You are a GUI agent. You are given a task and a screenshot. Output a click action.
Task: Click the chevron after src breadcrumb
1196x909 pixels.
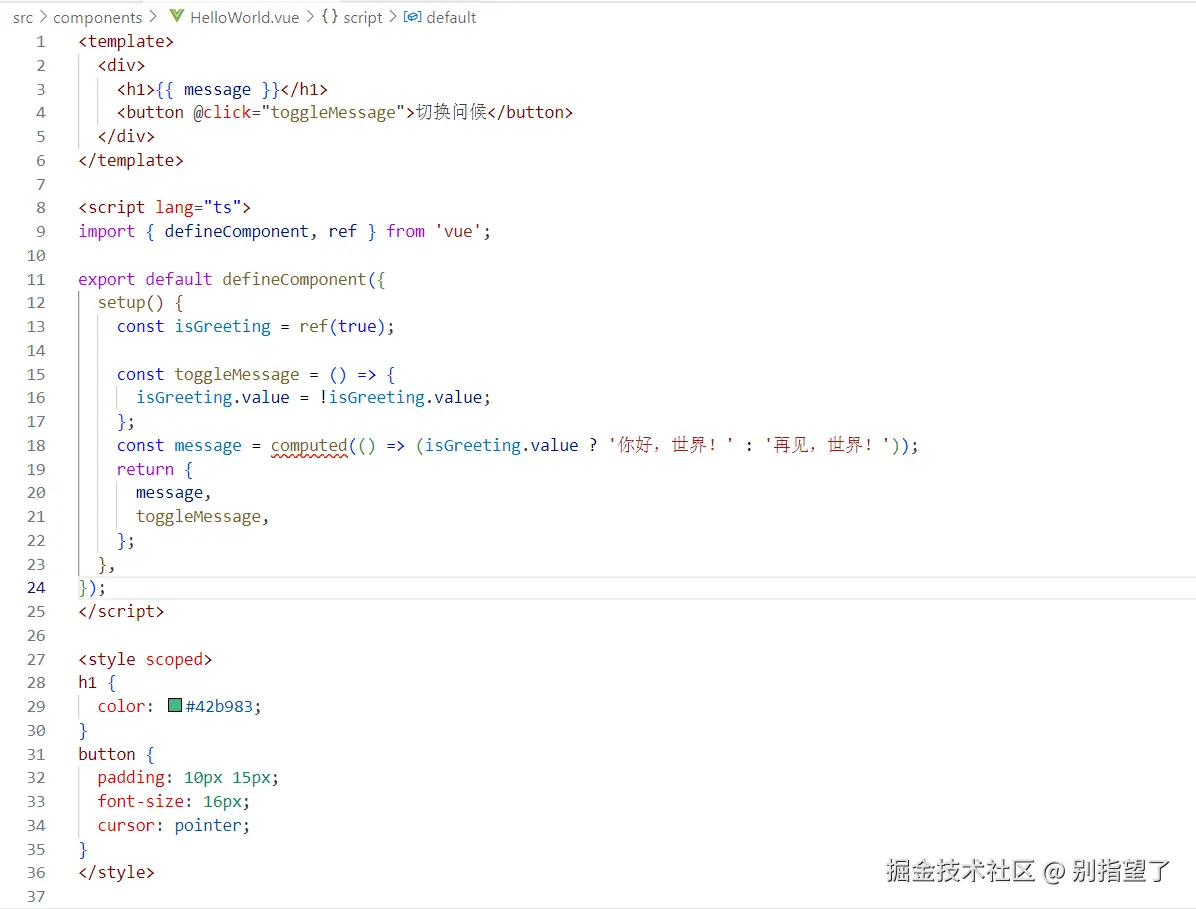tap(43, 17)
